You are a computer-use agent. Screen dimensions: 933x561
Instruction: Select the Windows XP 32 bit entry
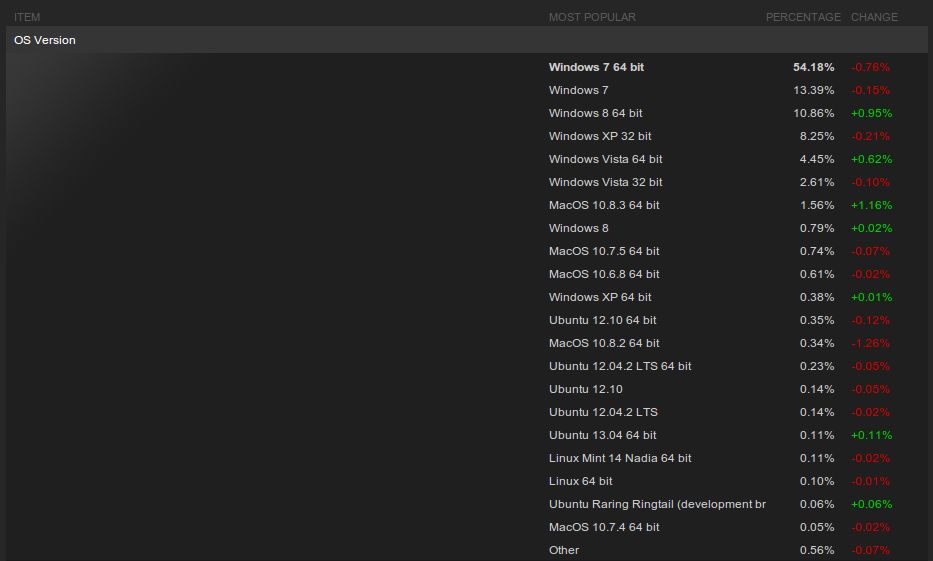tap(600, 136)
